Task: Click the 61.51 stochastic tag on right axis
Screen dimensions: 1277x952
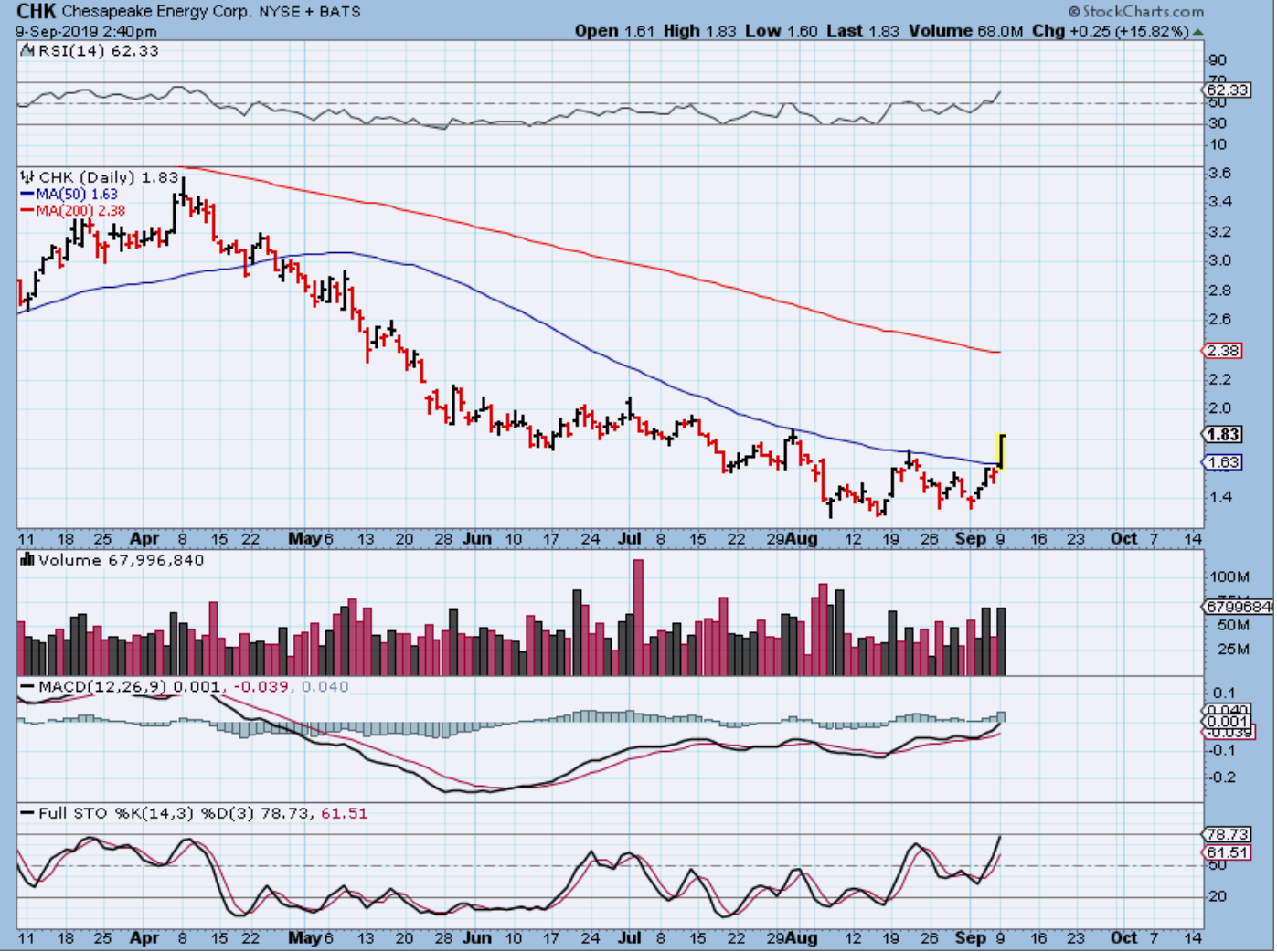Action: point(1227,852)
